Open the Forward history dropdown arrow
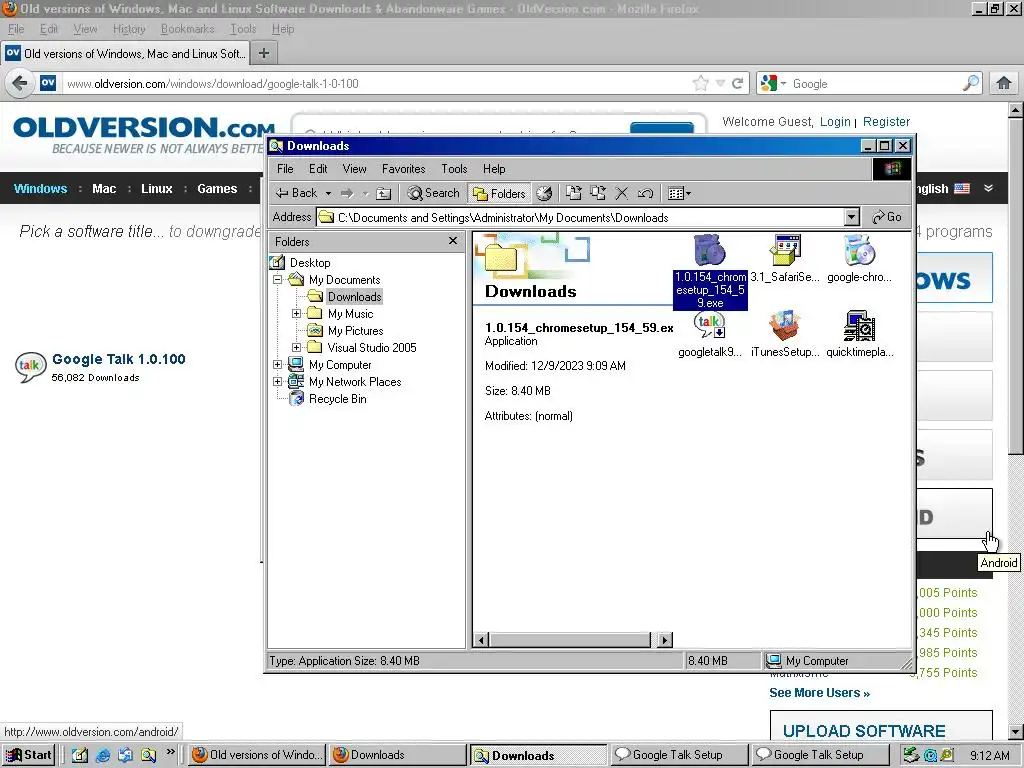This screenshot has height=768, width=1024. [x=366, y=193]
